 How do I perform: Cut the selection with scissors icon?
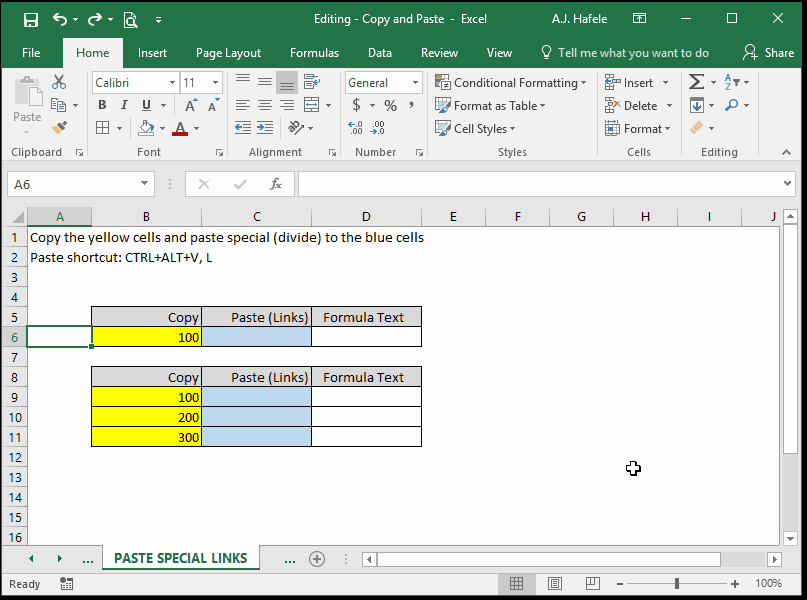(x=59, y=82)
